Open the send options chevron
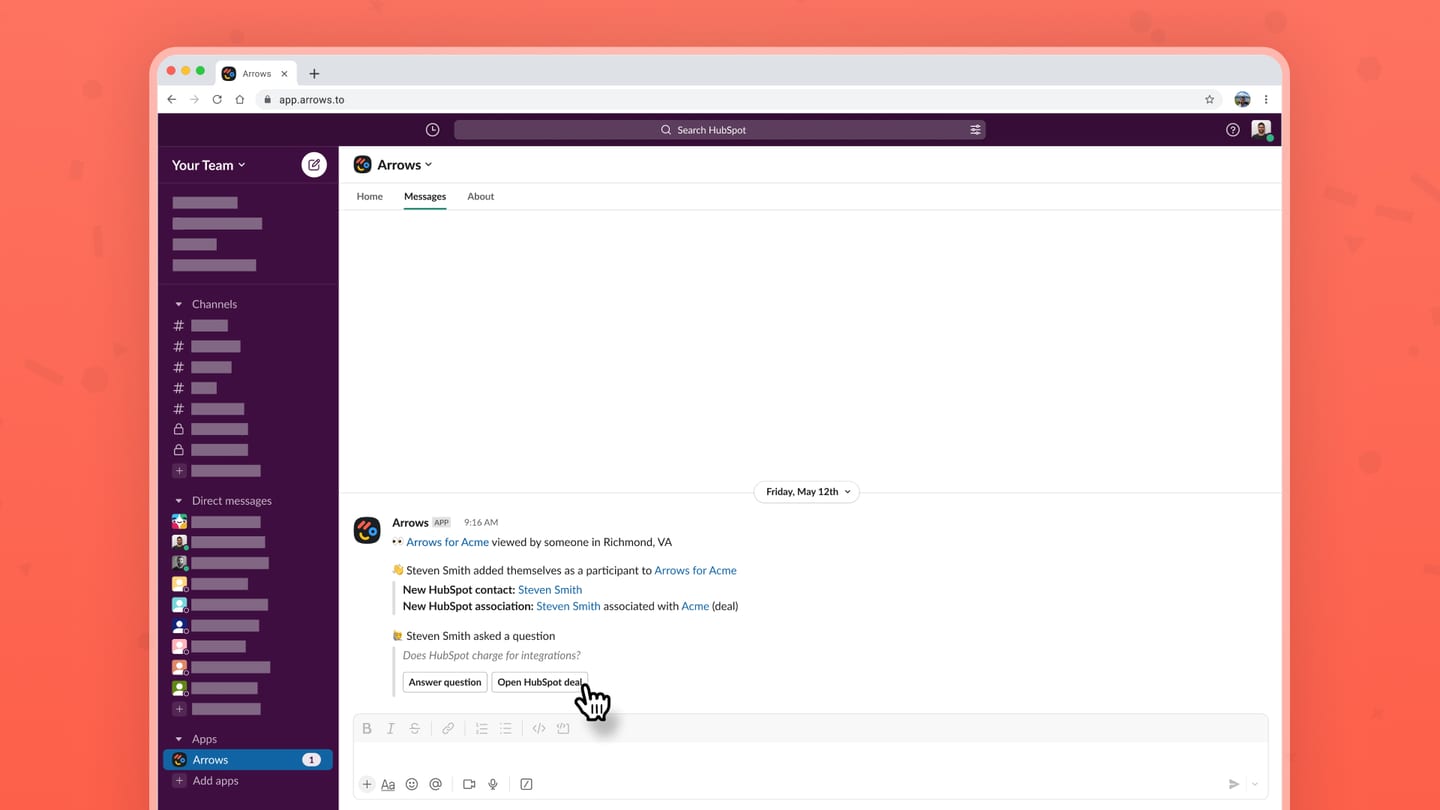1440x810 pixels. [1255, 785]
